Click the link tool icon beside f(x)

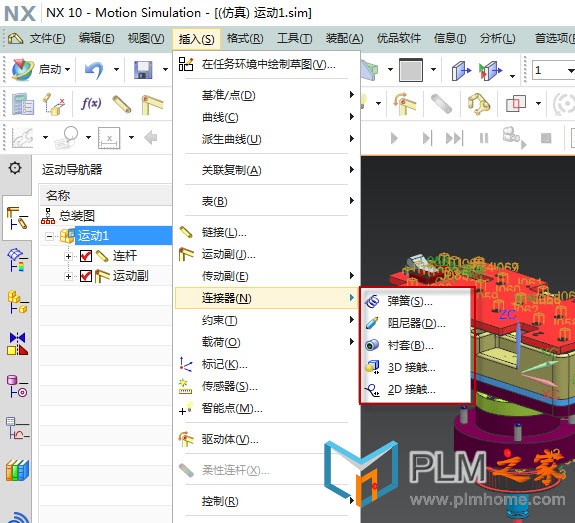coord(122,104)
